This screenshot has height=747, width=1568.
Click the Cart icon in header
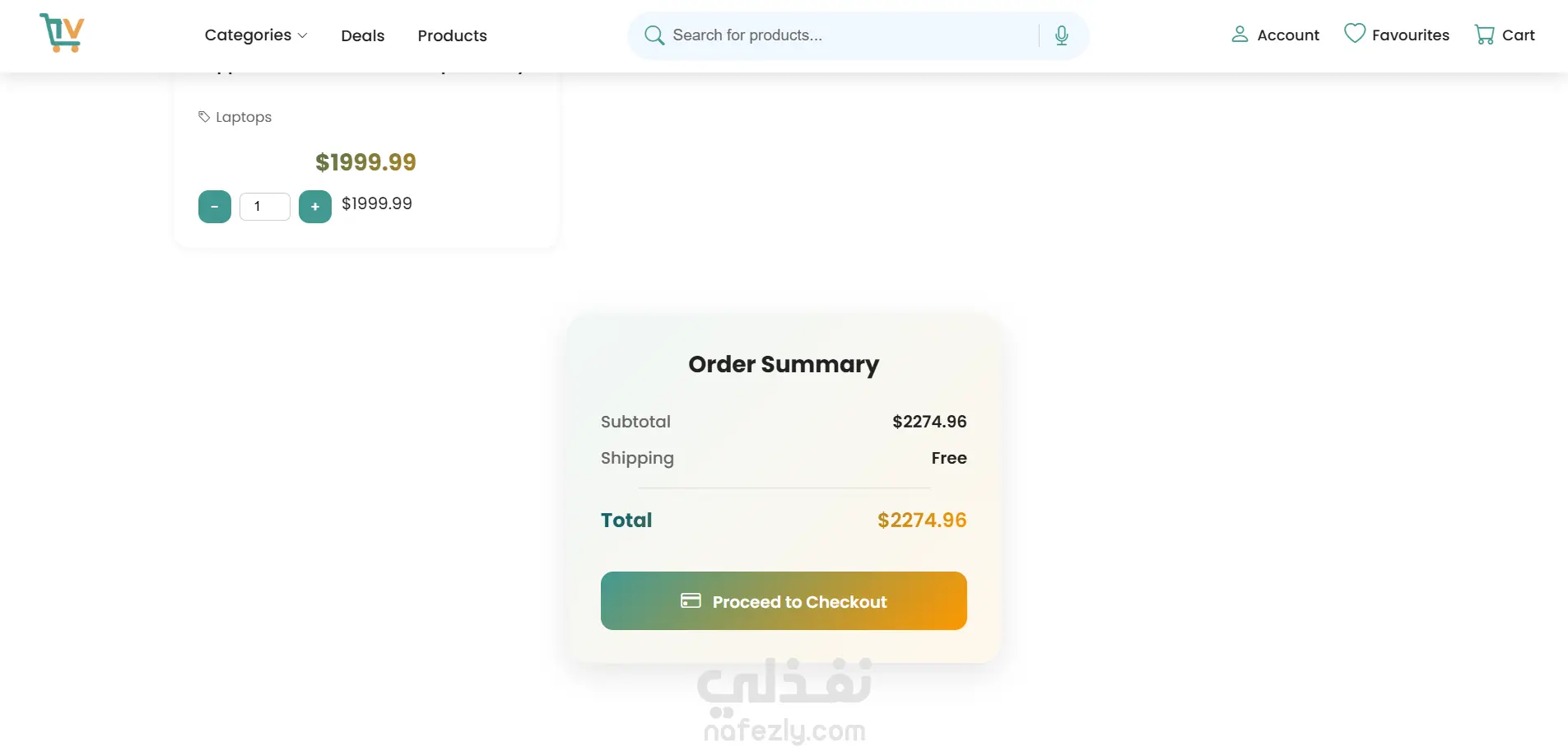(x=1484, y=35)
